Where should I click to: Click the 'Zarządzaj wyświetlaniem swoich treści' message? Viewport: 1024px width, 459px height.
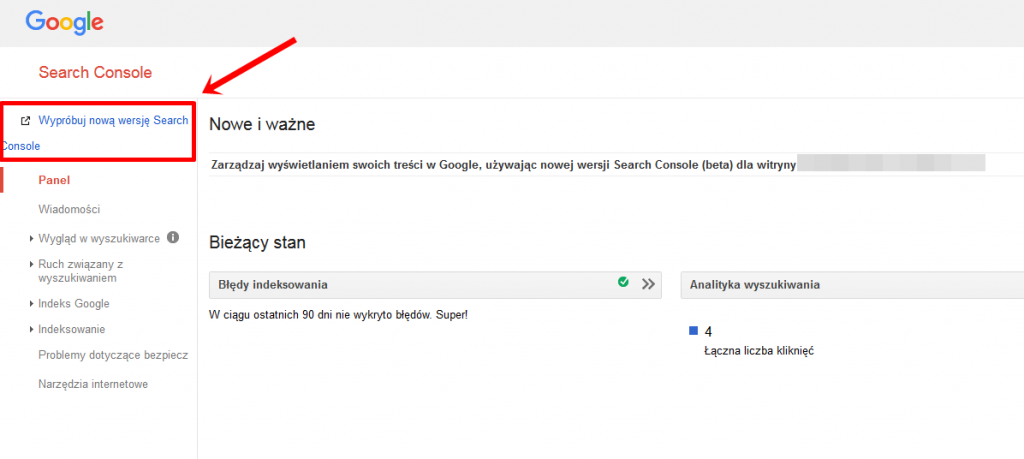(504, 165)
